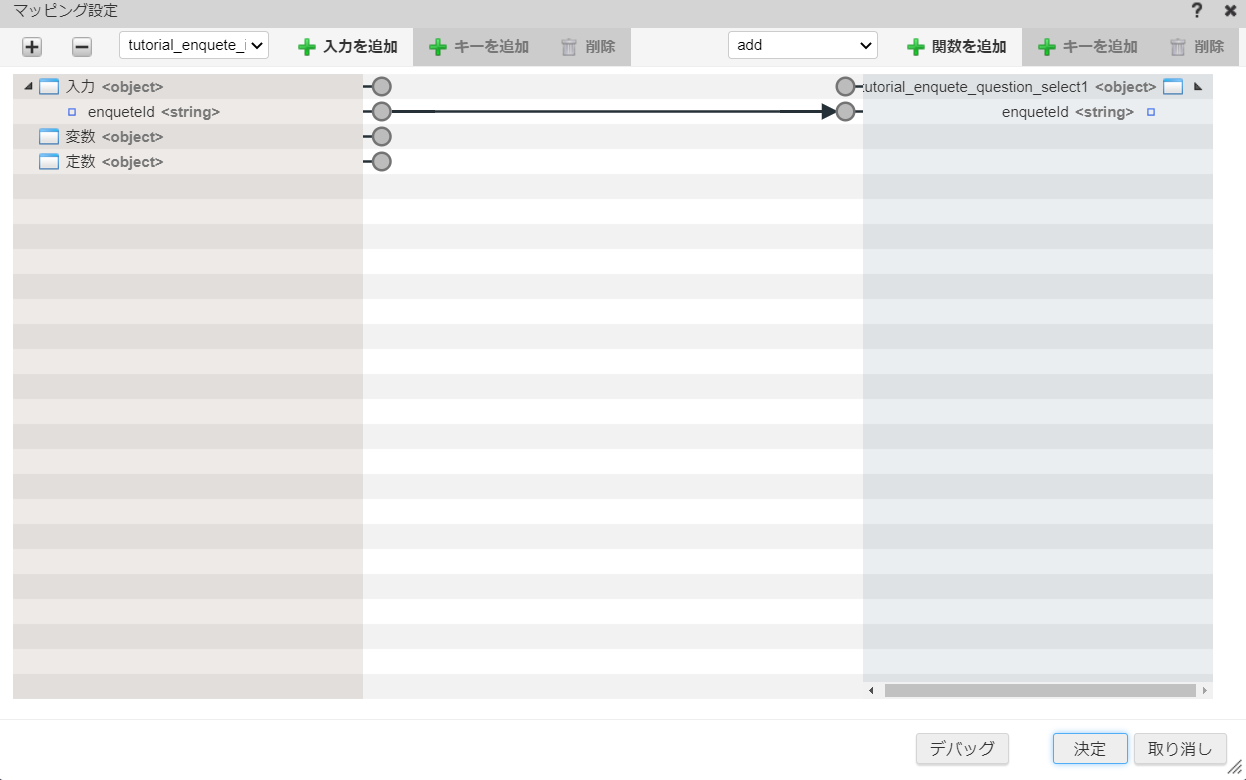Click the right キーを追加 button
1246x780 pixels.
tap(1087, 47)
